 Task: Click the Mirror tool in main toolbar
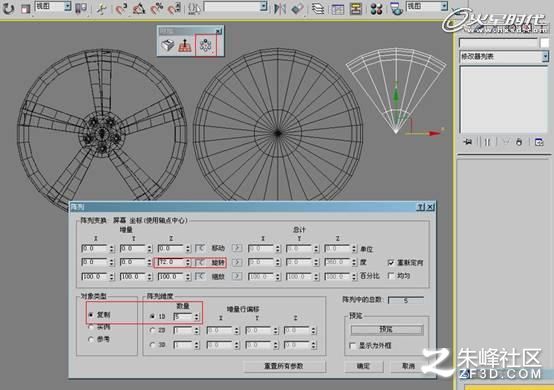coord(280,8)
